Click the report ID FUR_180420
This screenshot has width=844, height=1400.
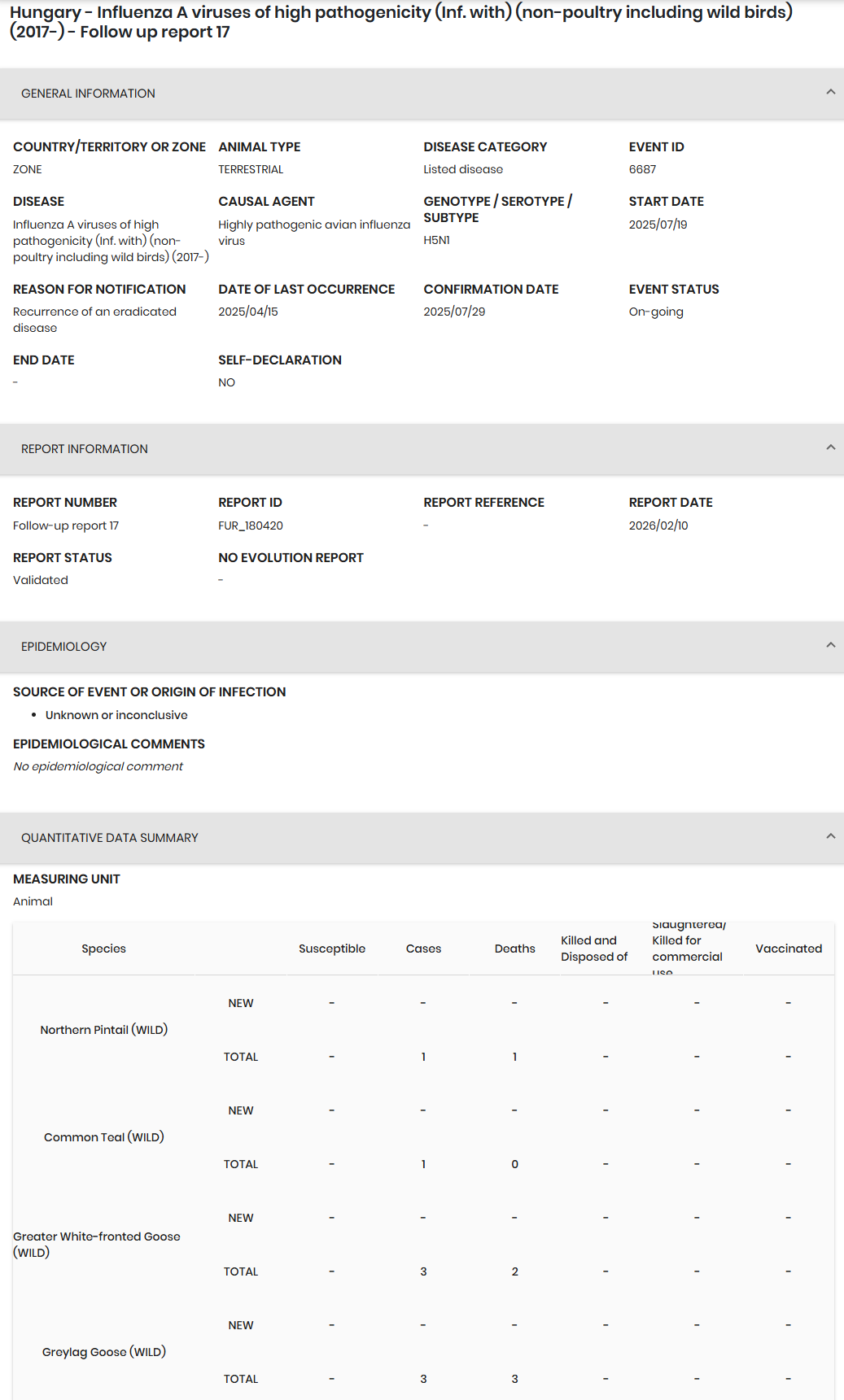pos(251,526)
